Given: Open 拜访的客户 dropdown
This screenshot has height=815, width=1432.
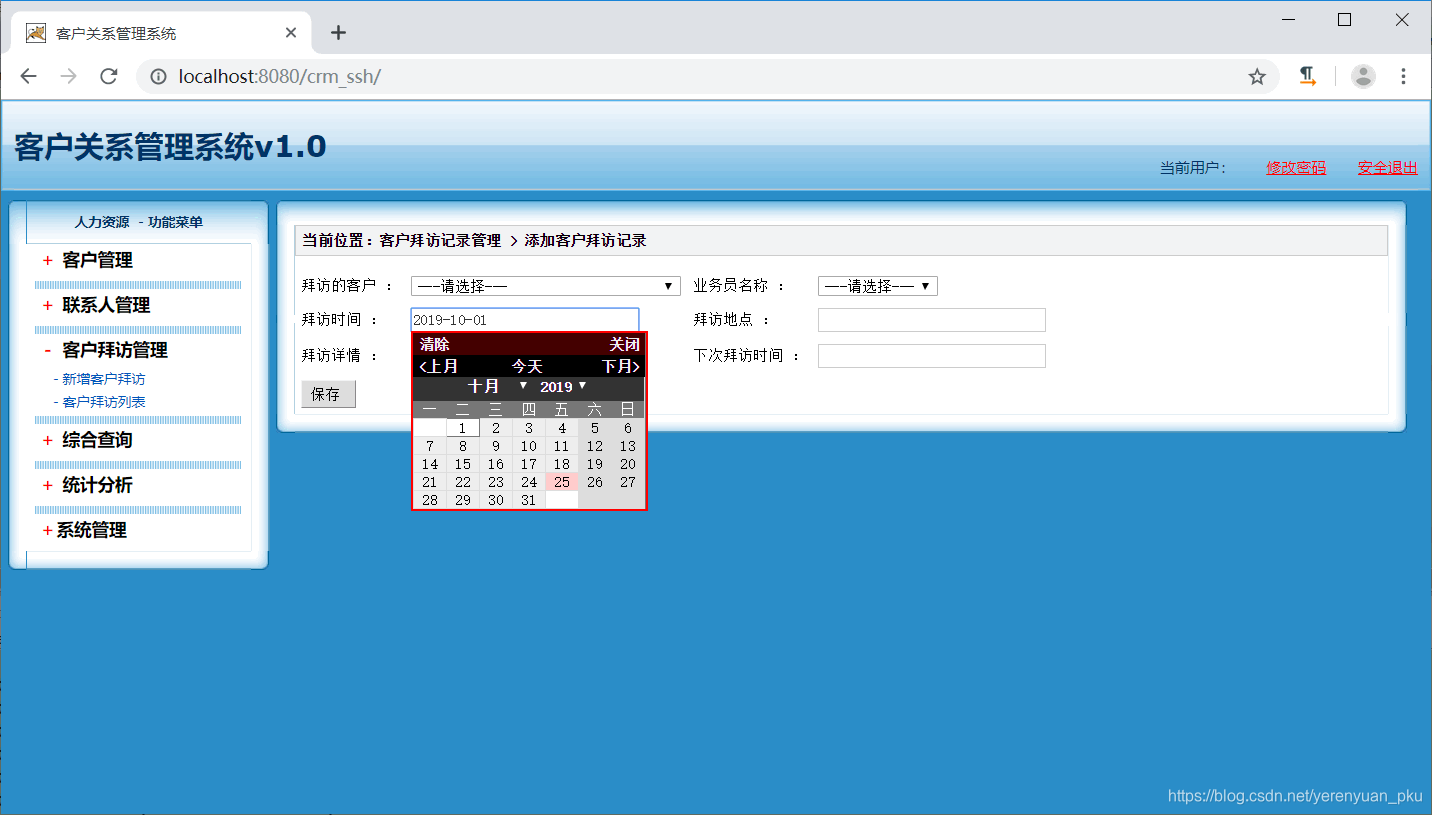Looking at the screenshot, I should pos(546,286).
